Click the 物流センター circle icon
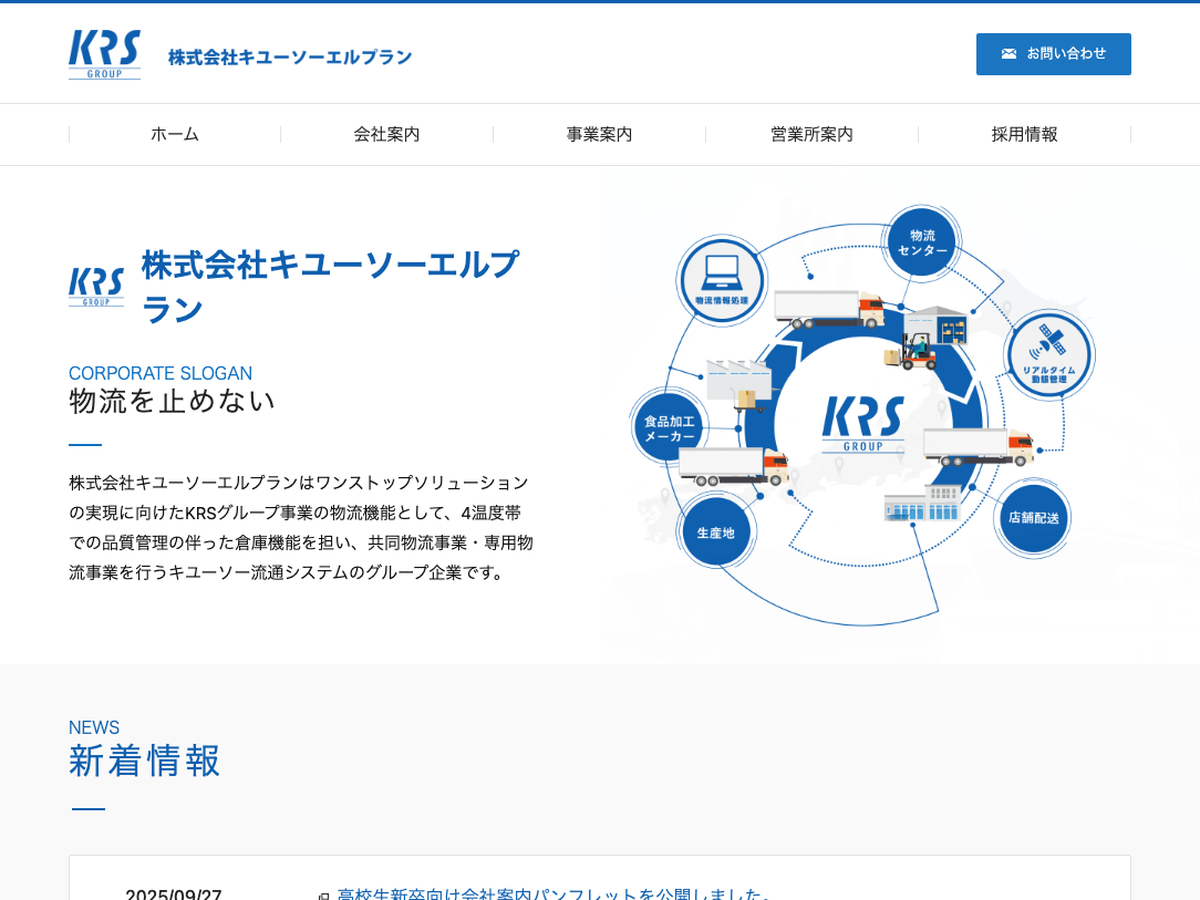Viewport: 1200px width, 900px height. coord(922,243)
